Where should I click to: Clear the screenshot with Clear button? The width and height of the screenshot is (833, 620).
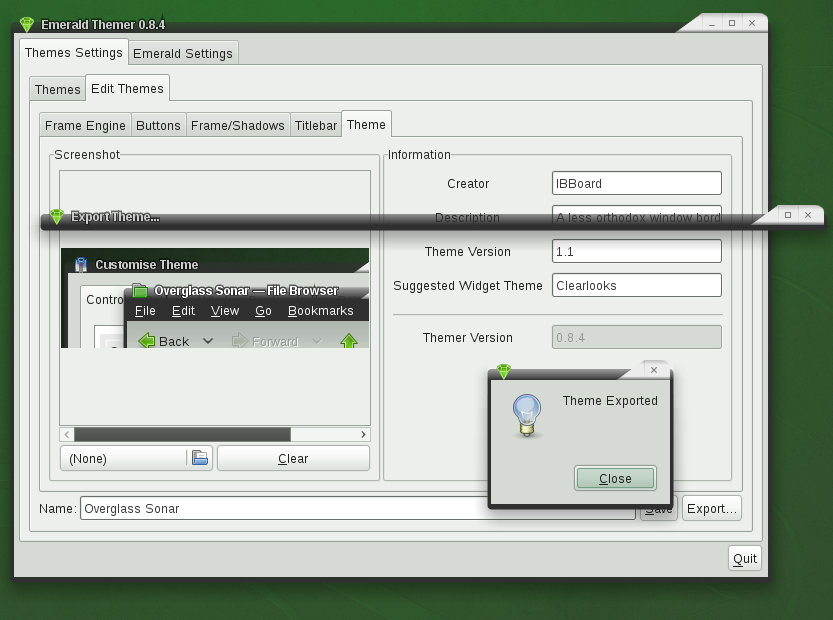point(293,458)
